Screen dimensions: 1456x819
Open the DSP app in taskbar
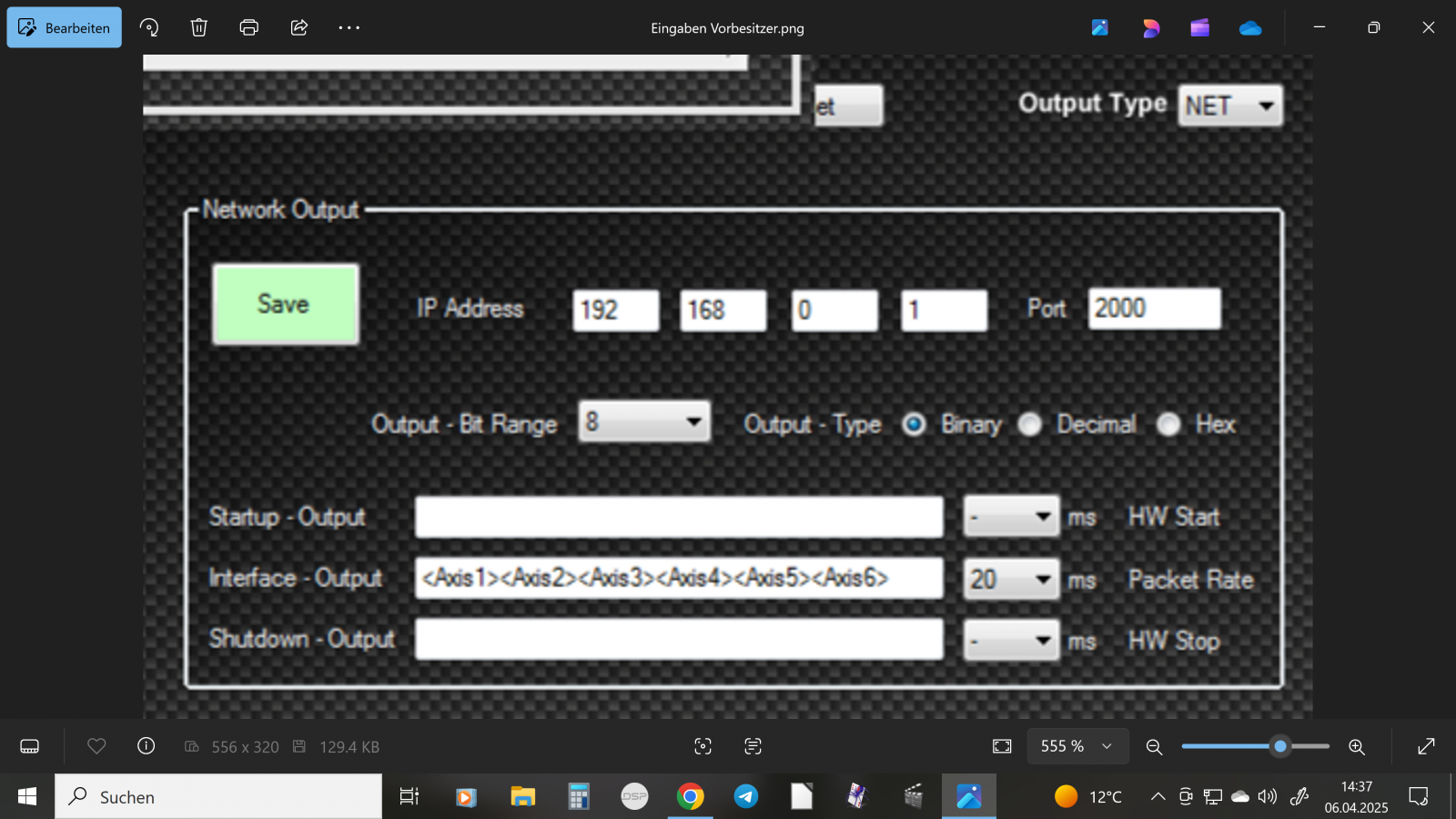pos(634,797)
